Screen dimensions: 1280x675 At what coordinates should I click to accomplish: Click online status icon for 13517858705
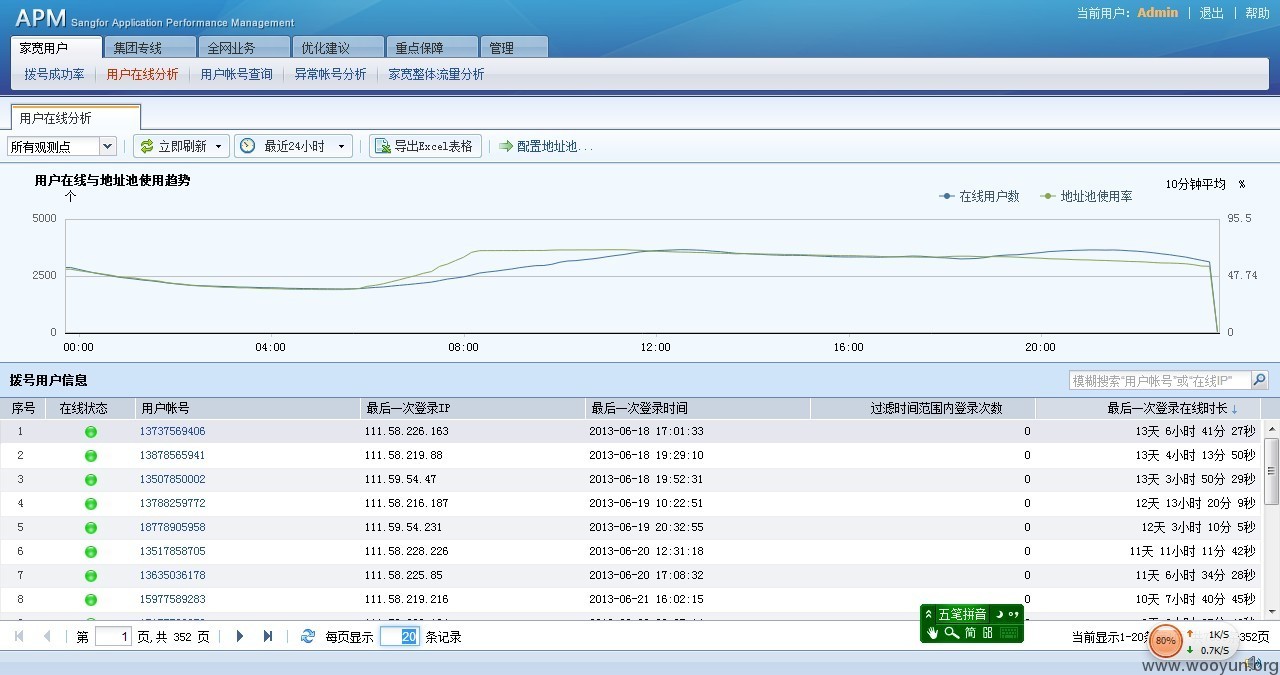click(x=91, y=552)
